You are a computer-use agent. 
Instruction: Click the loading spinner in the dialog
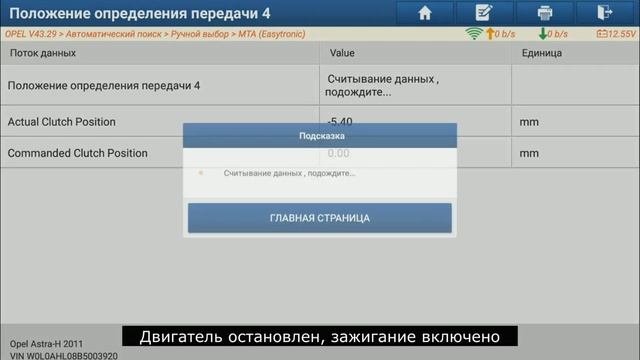tap(200, 173)
